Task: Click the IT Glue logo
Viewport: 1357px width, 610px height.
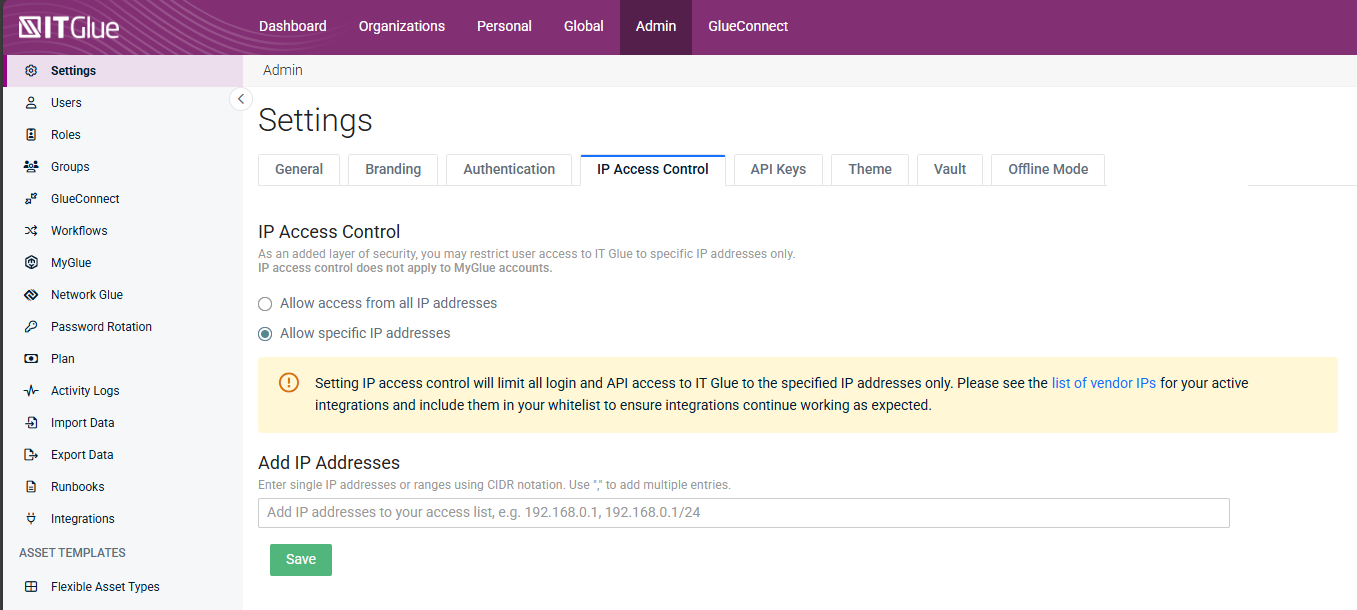Action: (x=69, y=27)
